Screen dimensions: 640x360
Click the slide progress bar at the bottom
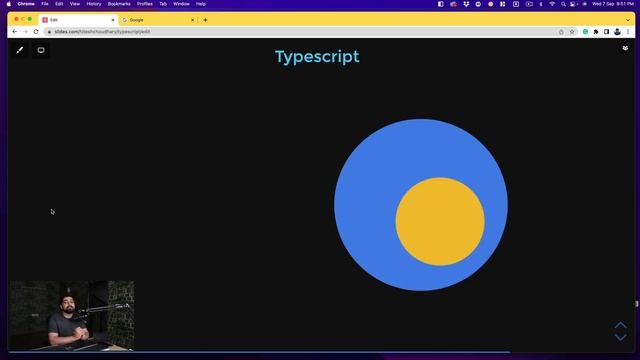click(x=259, y=351)
